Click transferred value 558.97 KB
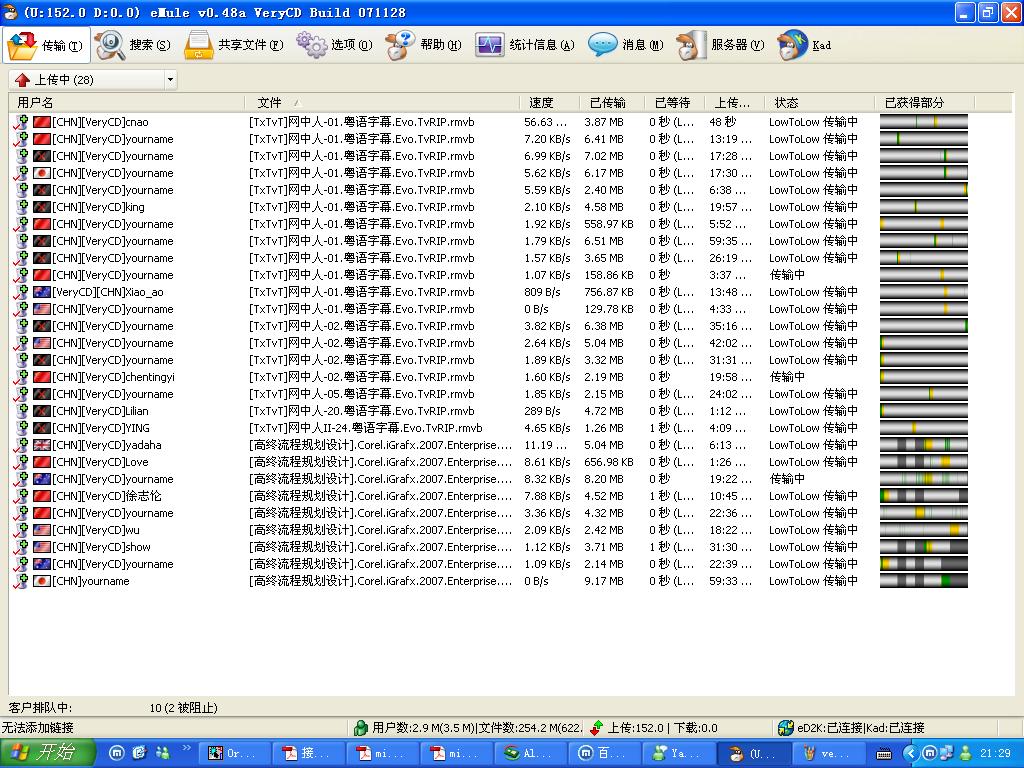The image size is (1024, 768). coord(609,224)
